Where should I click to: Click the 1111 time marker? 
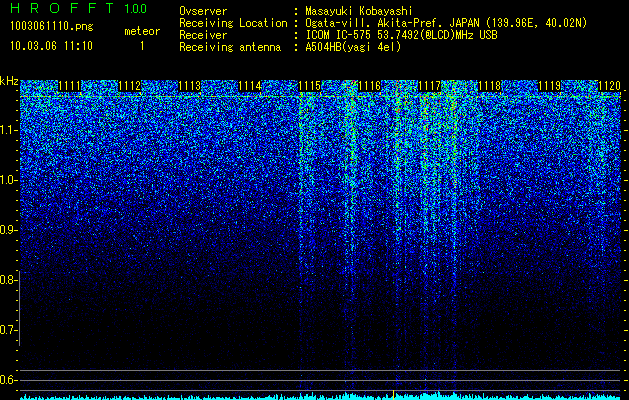(69, 86)
